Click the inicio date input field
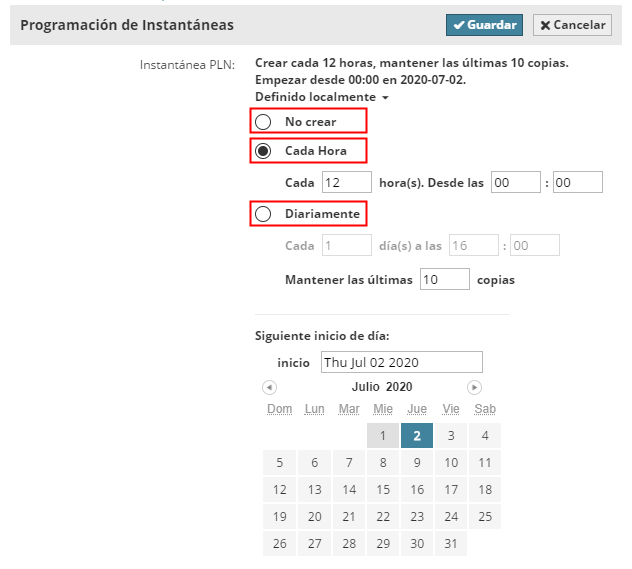The height and width of the screenshot is (569, 632). (x=401, y=362)
